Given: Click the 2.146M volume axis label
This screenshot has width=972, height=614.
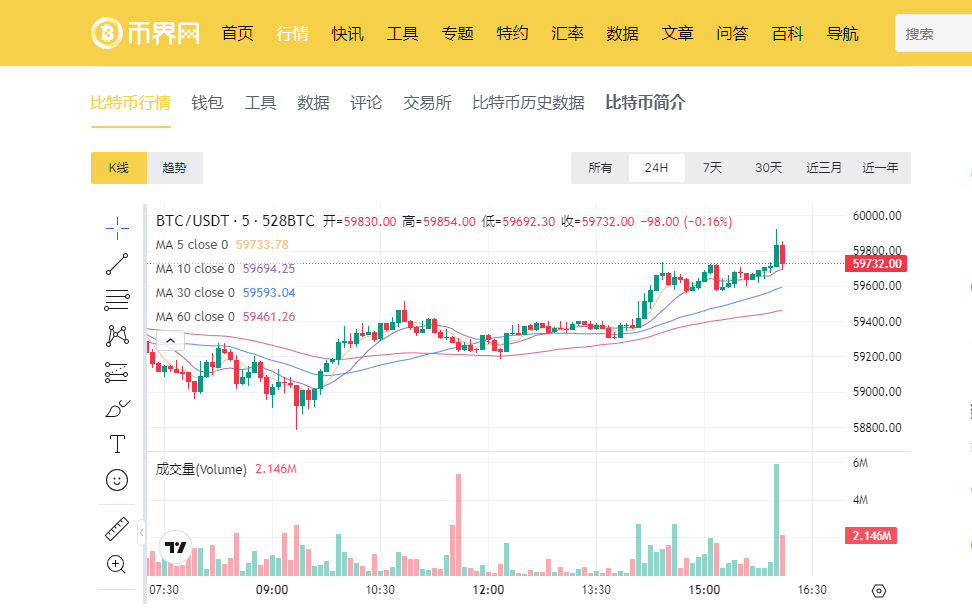Looking at the screenshot, I should coord(871,536).
